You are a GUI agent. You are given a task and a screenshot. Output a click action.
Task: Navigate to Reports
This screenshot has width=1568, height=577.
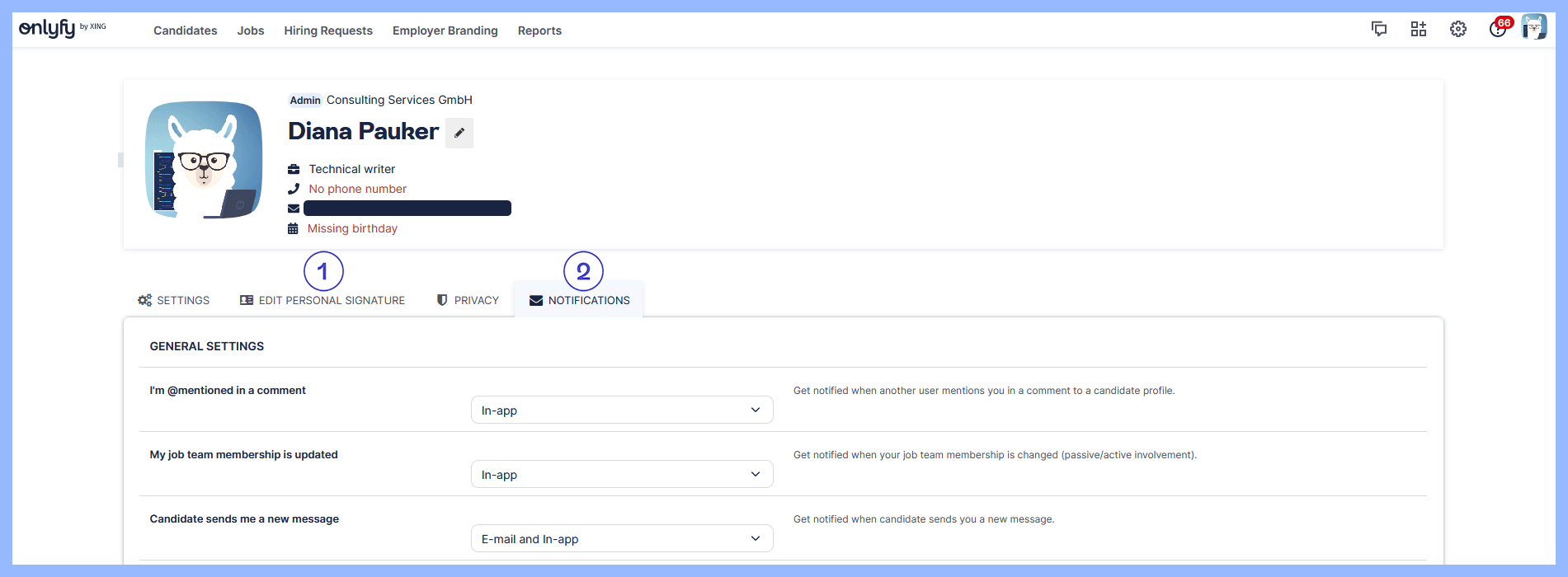click(x=539, y=30)
